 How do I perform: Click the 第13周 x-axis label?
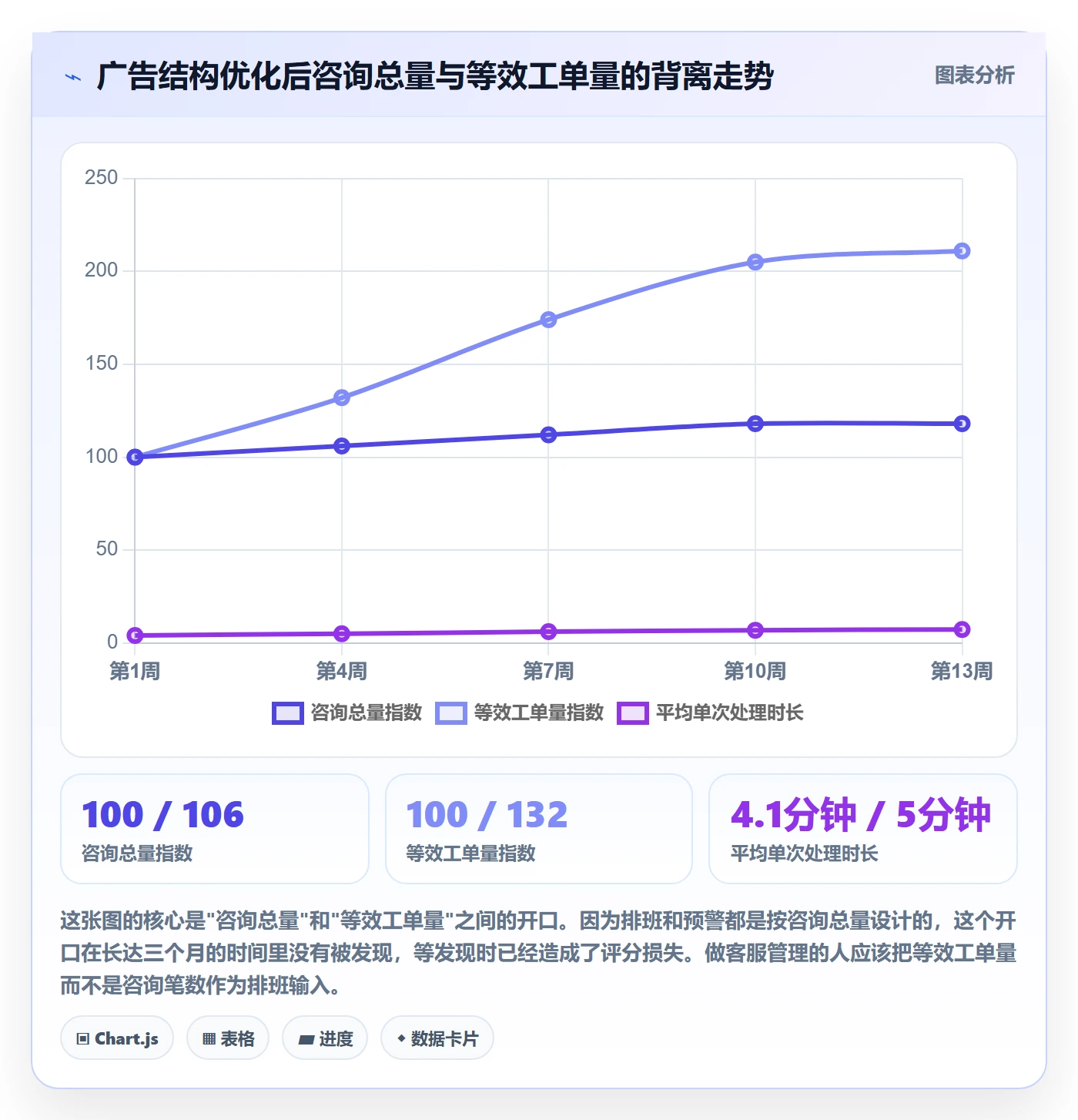tap(962, 671)
